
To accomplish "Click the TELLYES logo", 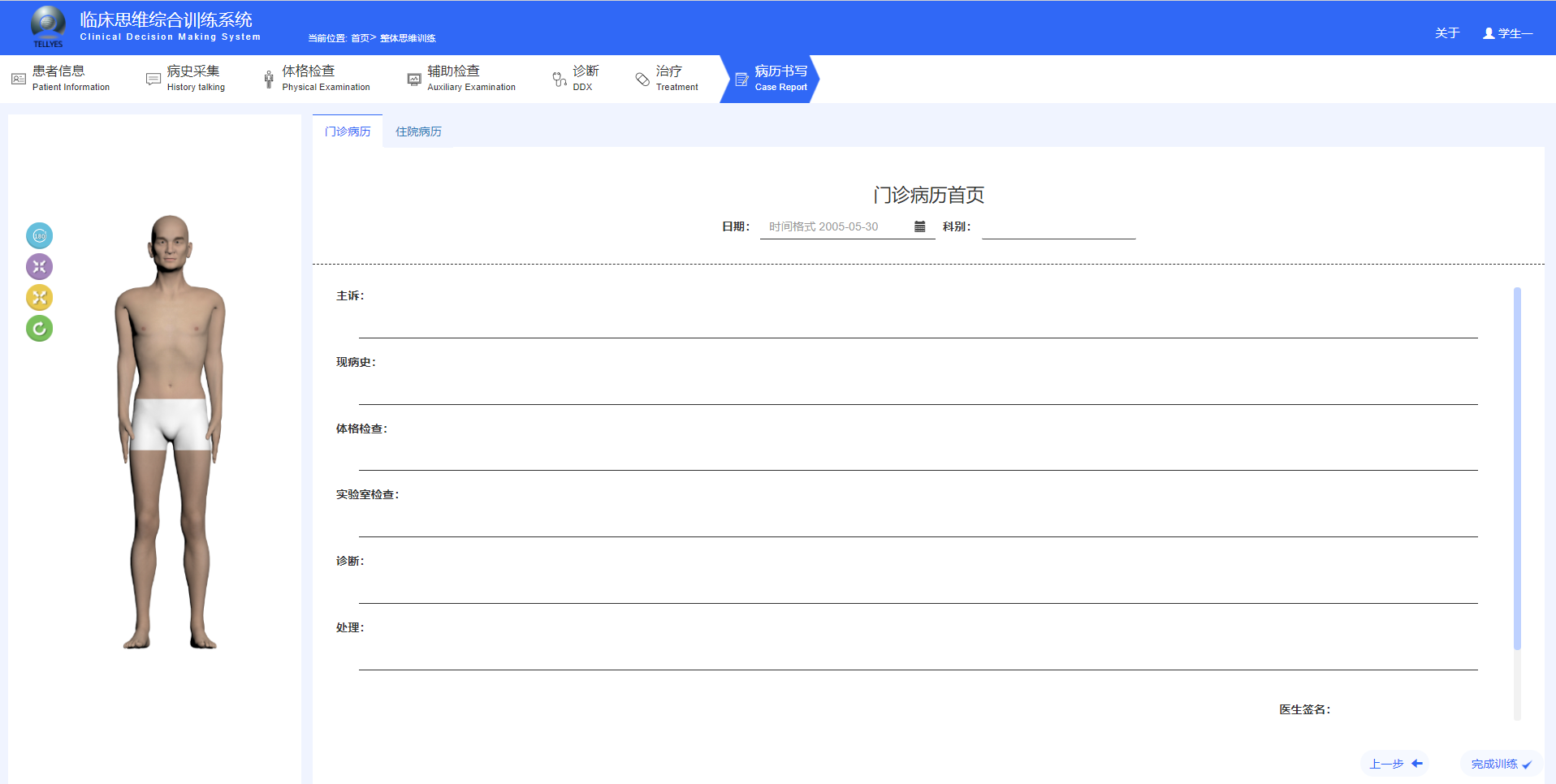I will pos(48,27).
